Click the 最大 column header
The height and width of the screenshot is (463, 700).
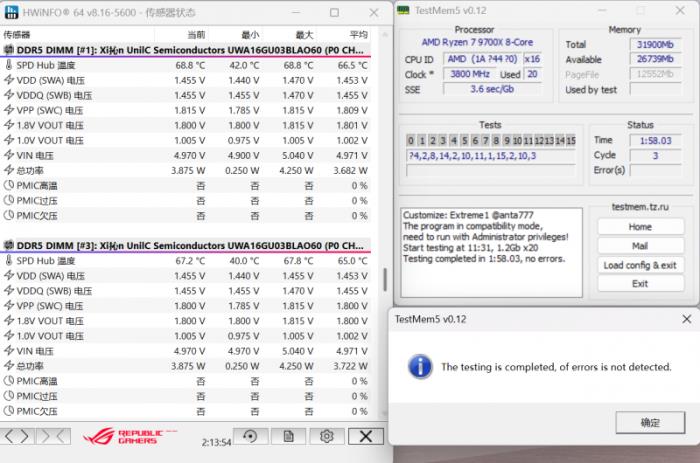click(290, 34)
